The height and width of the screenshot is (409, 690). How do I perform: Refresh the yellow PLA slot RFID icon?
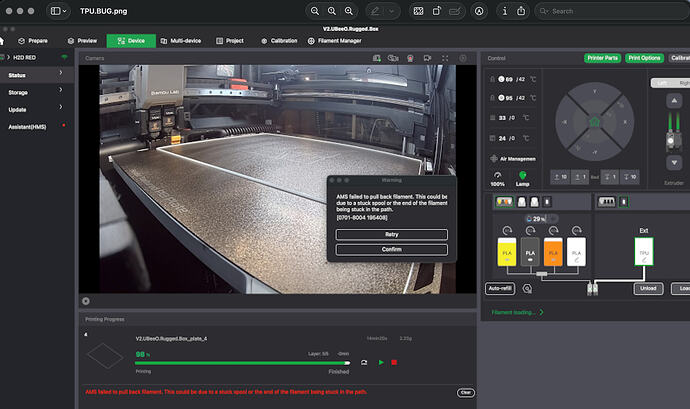coord(507,230)
